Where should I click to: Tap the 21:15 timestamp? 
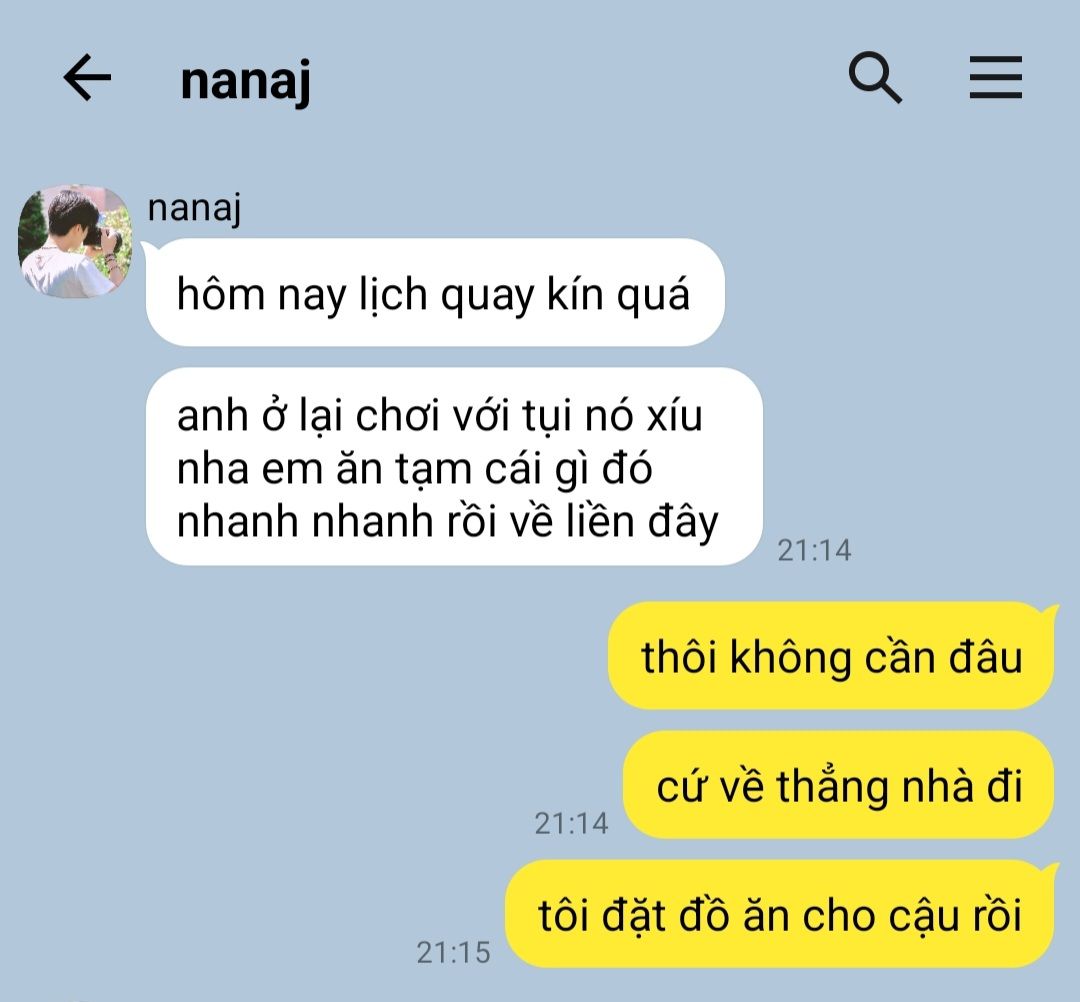[x=453, y=952]
